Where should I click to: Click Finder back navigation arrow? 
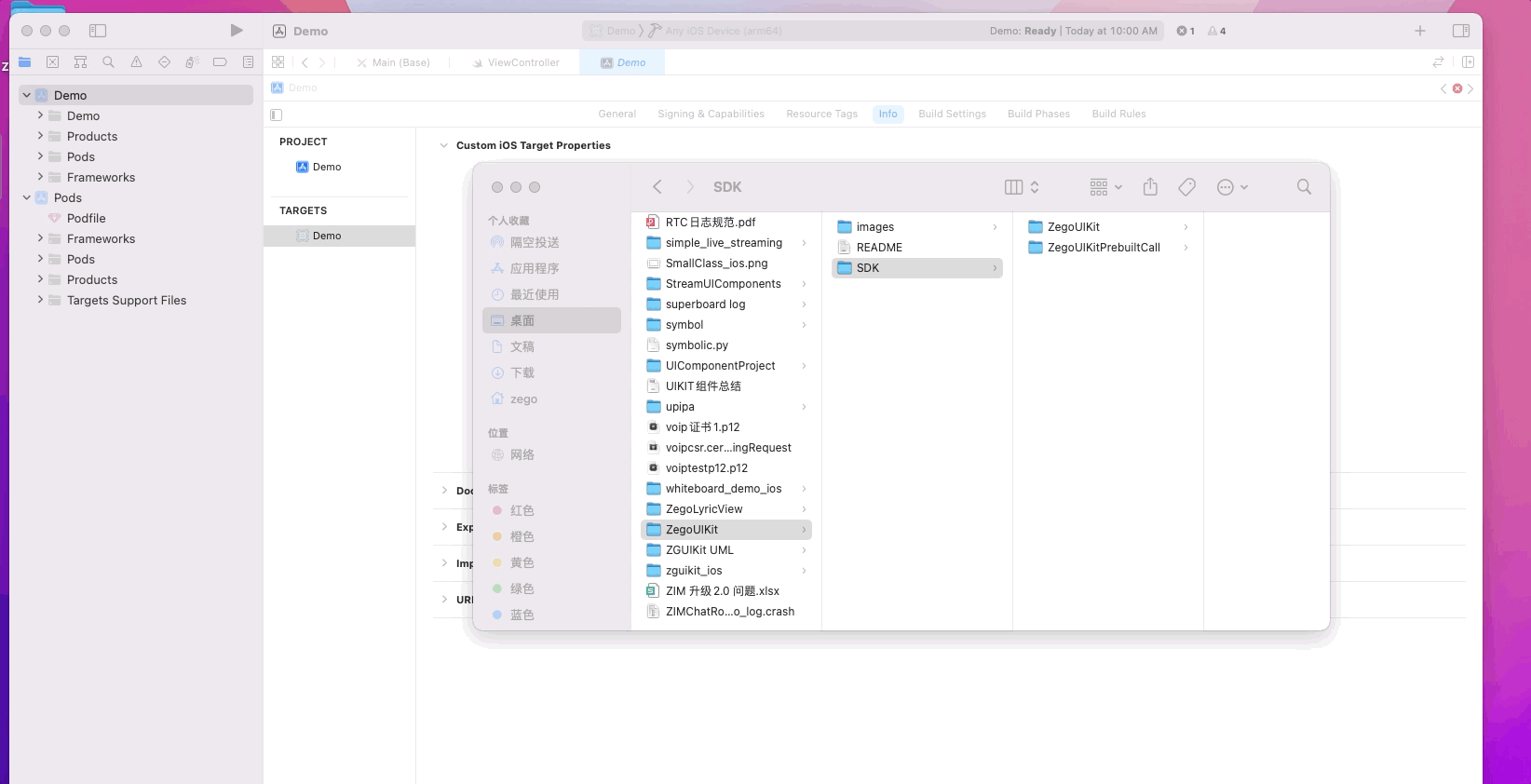tap(657, 187)
